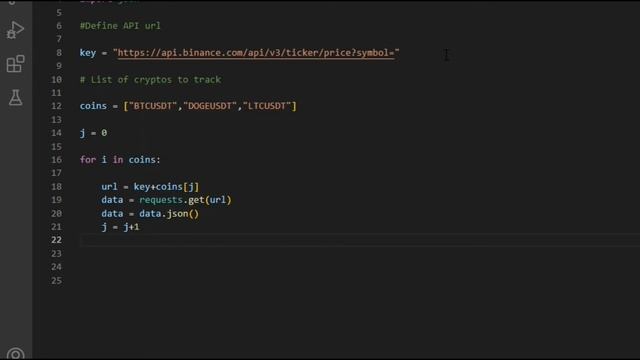Click line number 12 in gutter
This screenshot has width=640, height=360.
tap(56, 106)
